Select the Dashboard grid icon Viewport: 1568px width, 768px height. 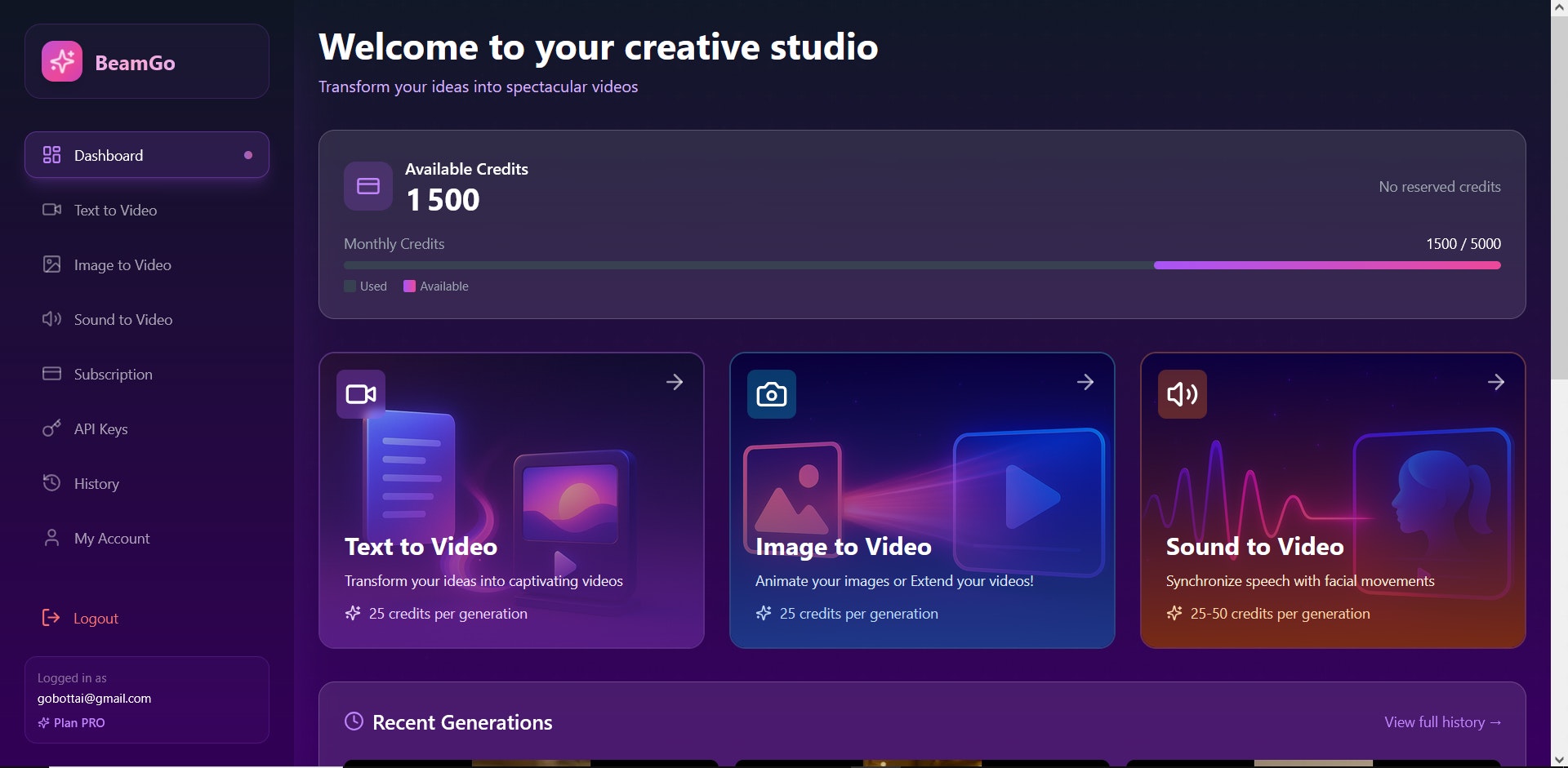pyautogui.click(x=51, y=154)
